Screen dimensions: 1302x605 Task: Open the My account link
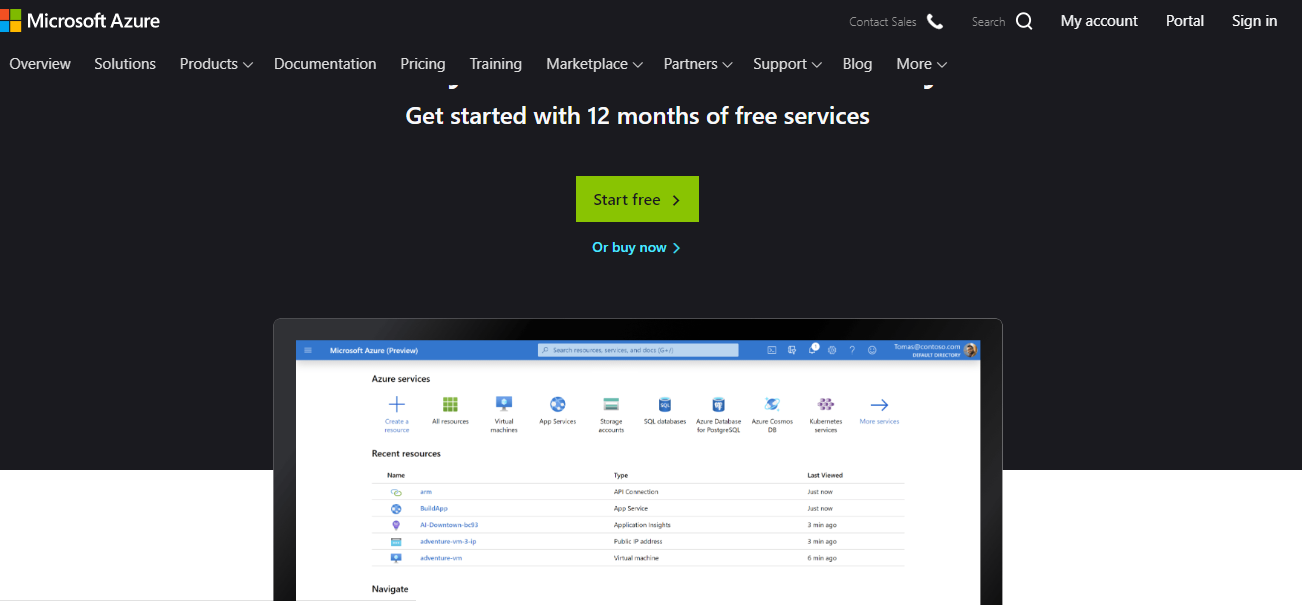(x=1099, y=21)
